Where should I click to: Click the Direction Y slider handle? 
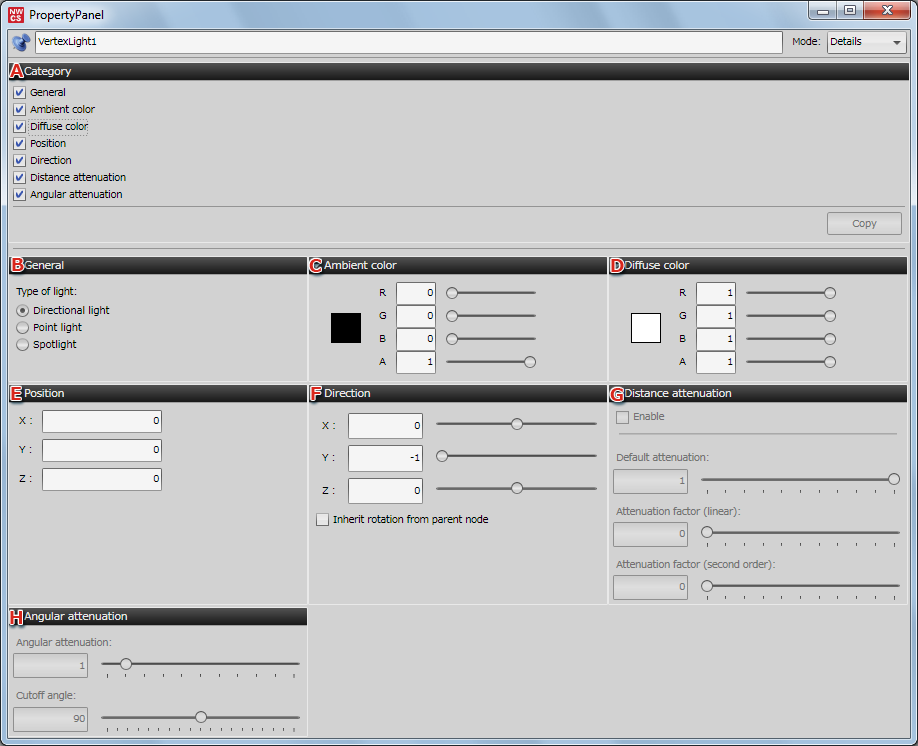point(441,456)
